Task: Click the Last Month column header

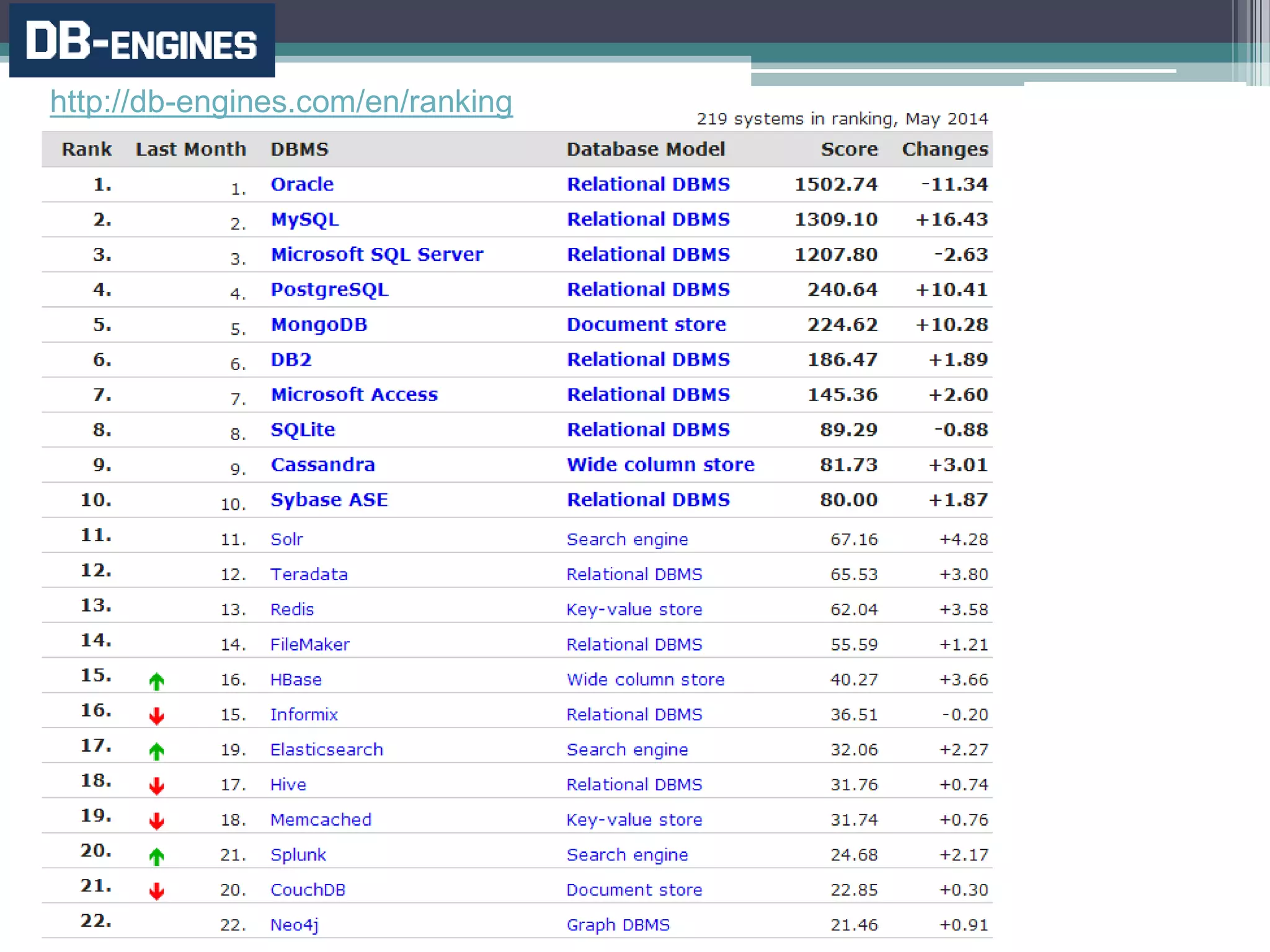Action: click(x=191, y=149)
